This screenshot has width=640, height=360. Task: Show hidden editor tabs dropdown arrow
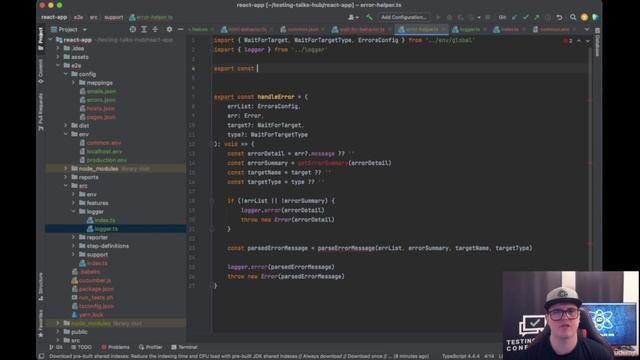tap(587, 29)
